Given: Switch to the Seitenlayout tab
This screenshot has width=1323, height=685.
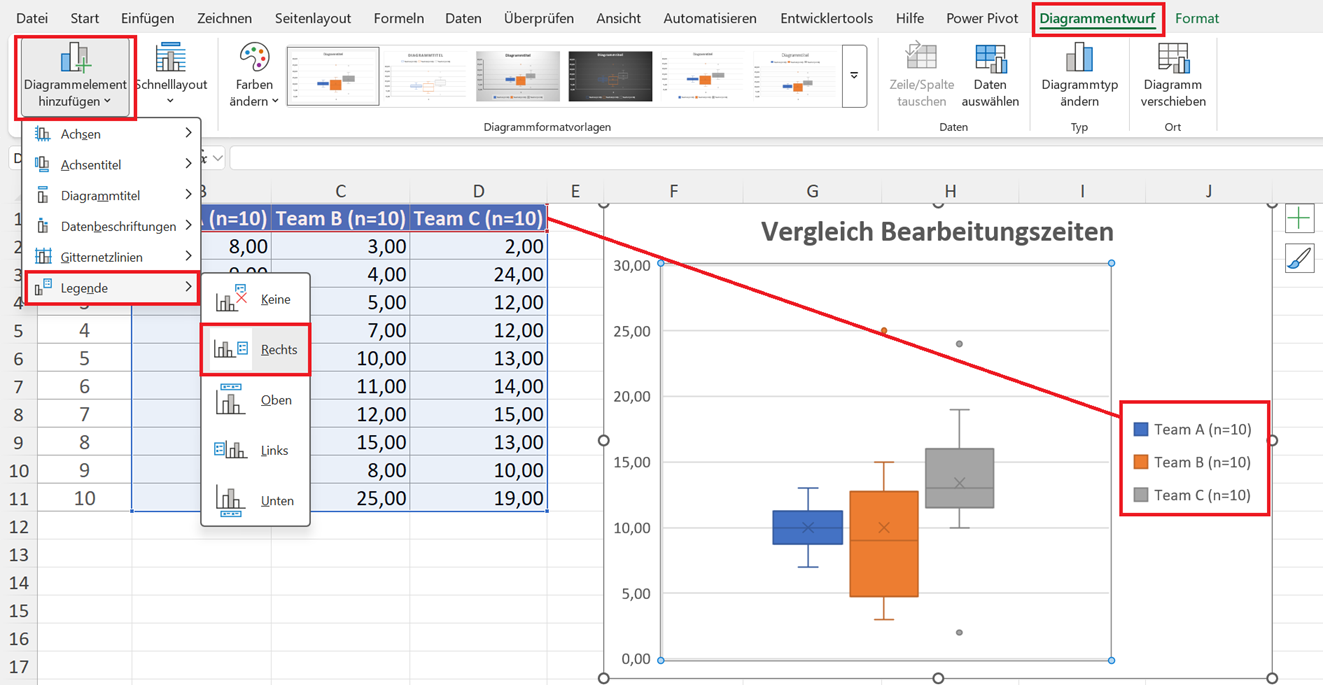Looking at the screenshot, I should tap(313, 18).
